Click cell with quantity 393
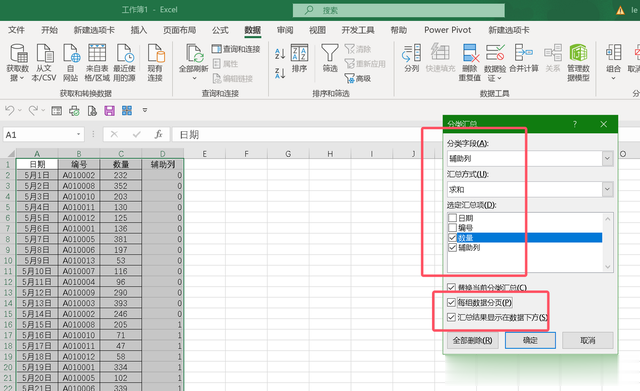Viewport: 640px width, 391px height. click(120, 303)
